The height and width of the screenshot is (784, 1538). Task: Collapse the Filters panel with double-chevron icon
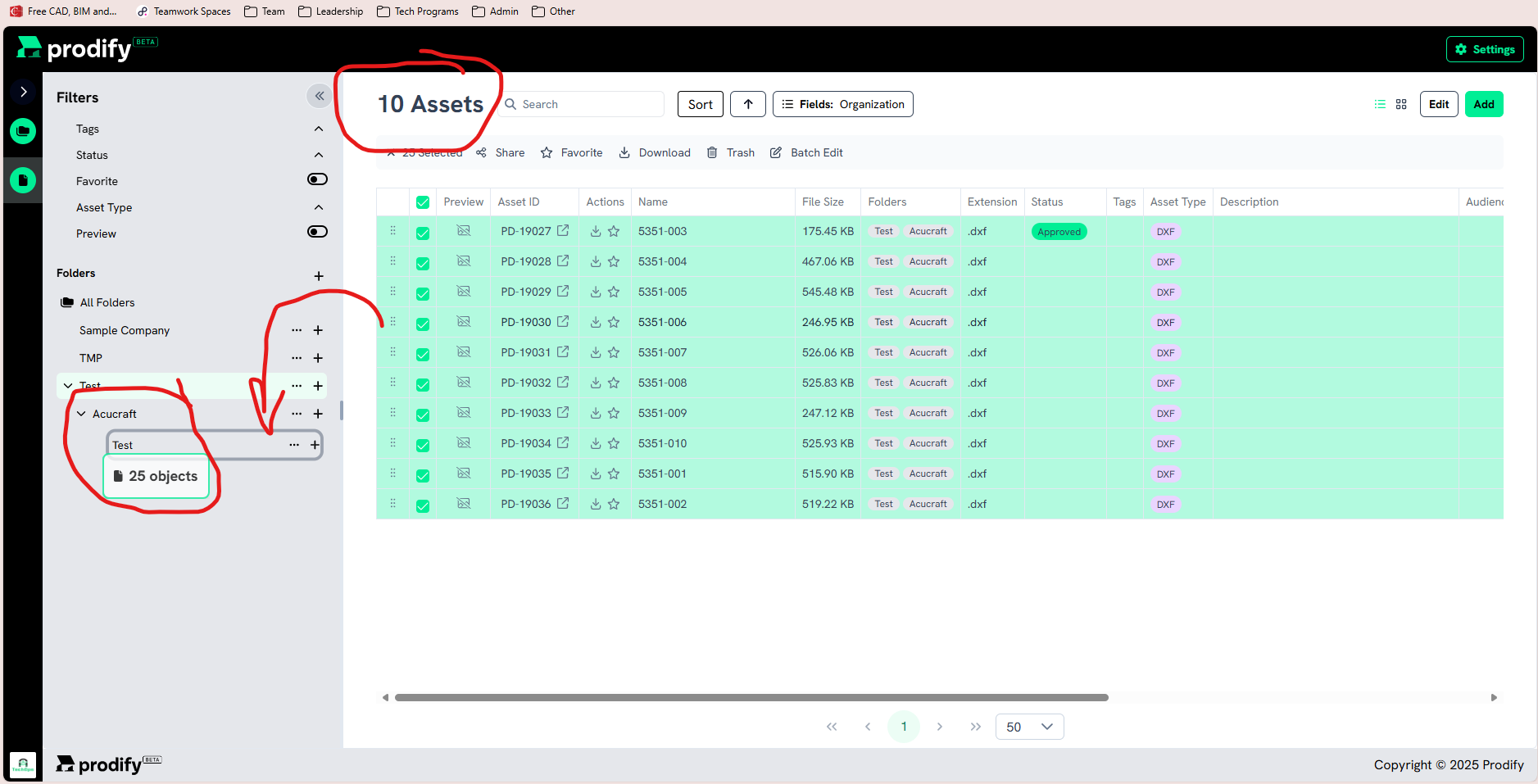(x=320, y=96)
